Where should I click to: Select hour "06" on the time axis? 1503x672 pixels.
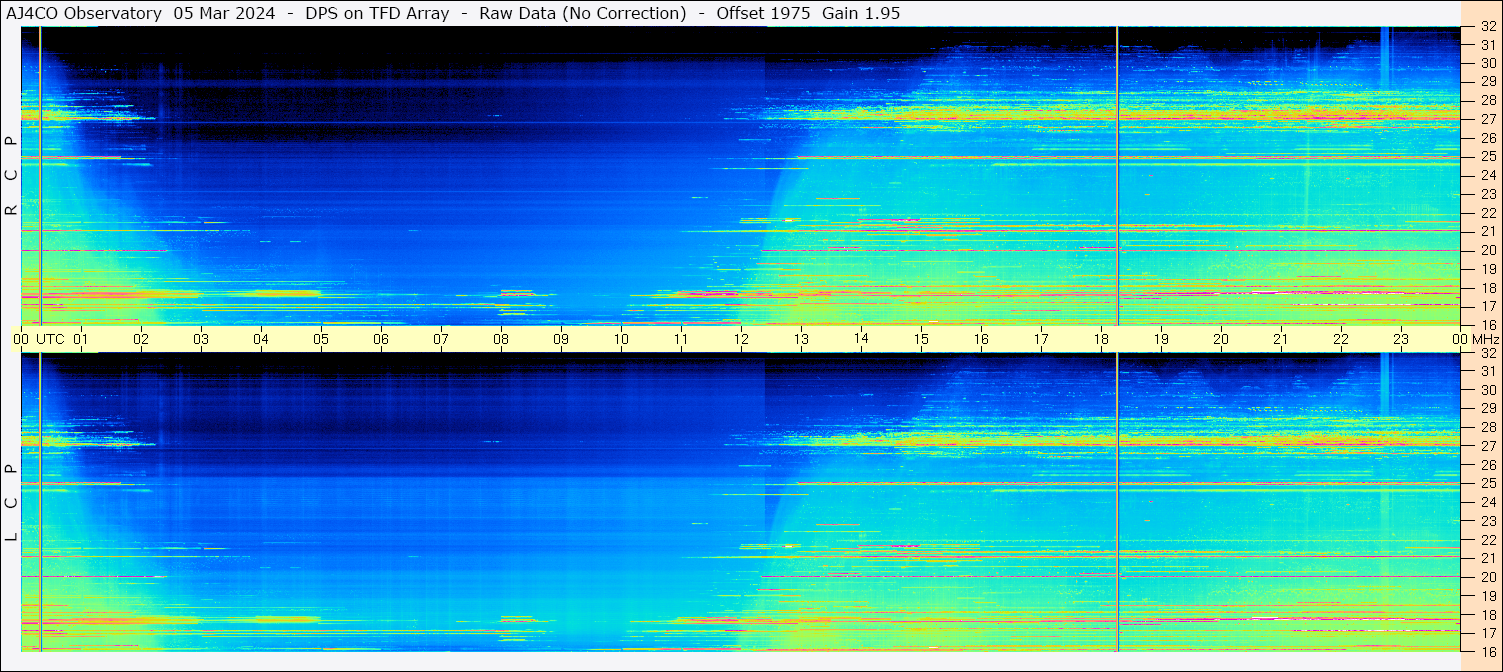pos(381,339)
